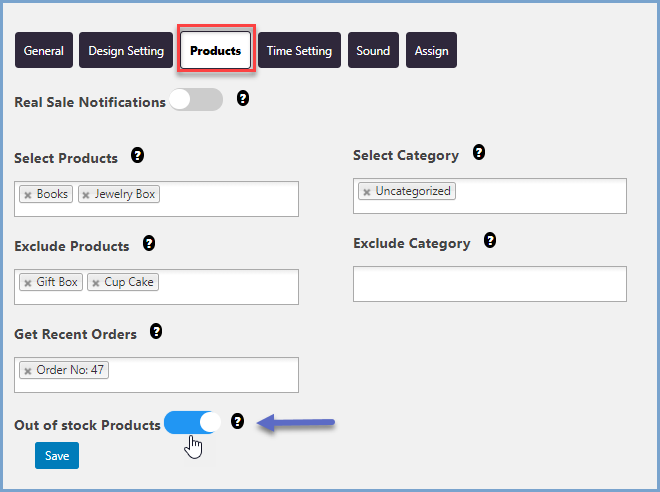
Task: Remove the Books product tag
Action: pyautogui.click(x=27, y=195)
